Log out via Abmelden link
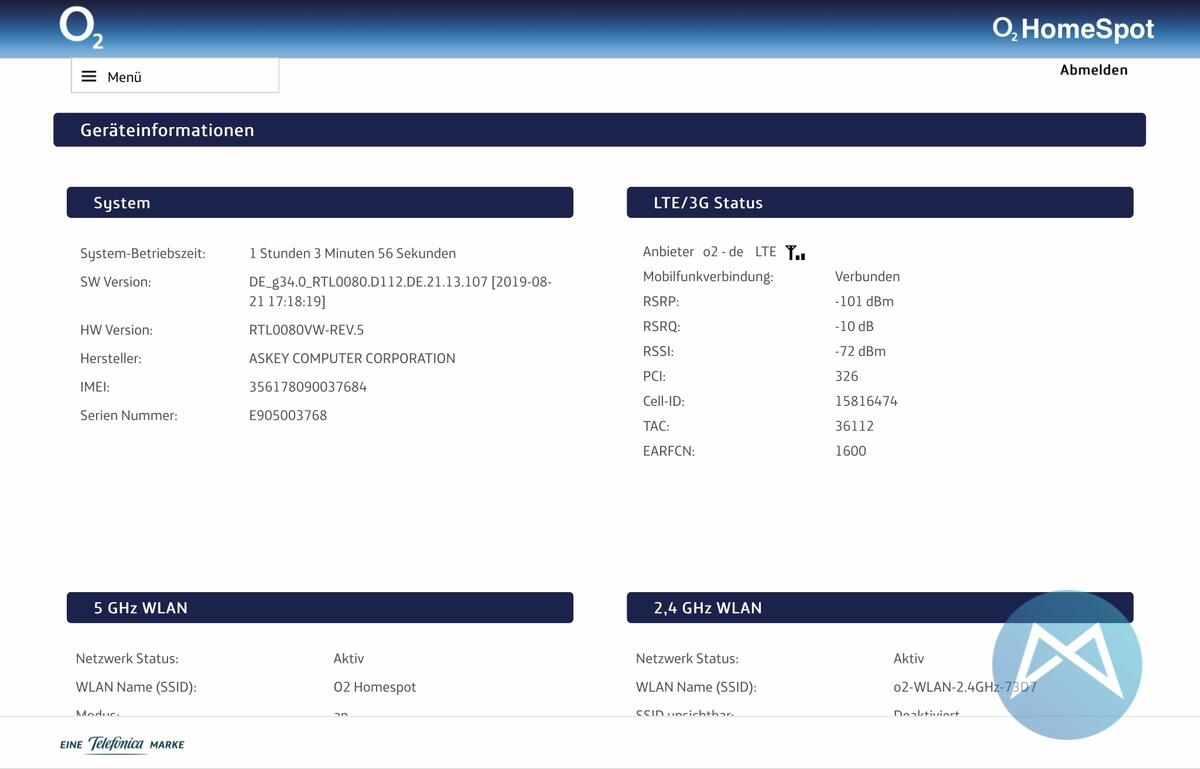 click(x=1093, y=70)
